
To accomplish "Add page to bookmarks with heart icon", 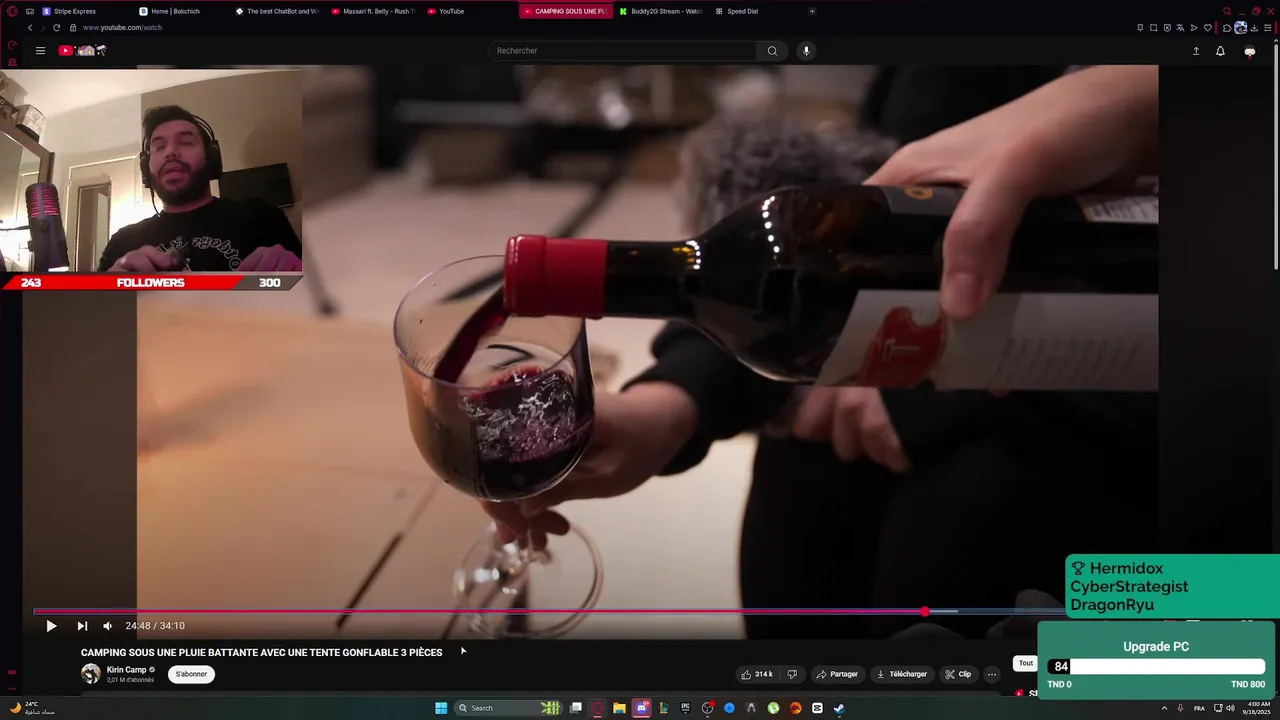I will (1207, 28).
